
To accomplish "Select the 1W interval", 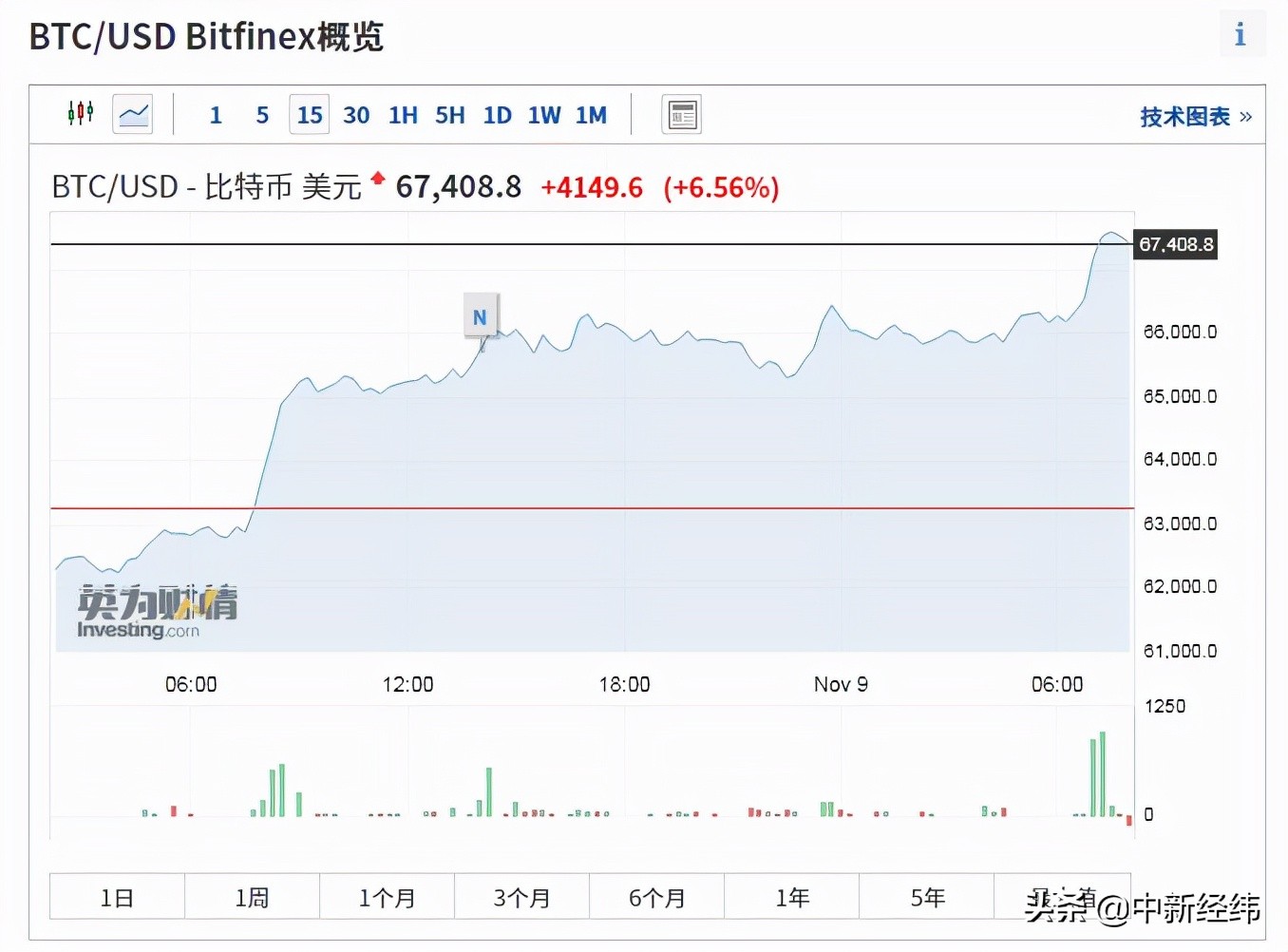I will (x=543, y=114).
